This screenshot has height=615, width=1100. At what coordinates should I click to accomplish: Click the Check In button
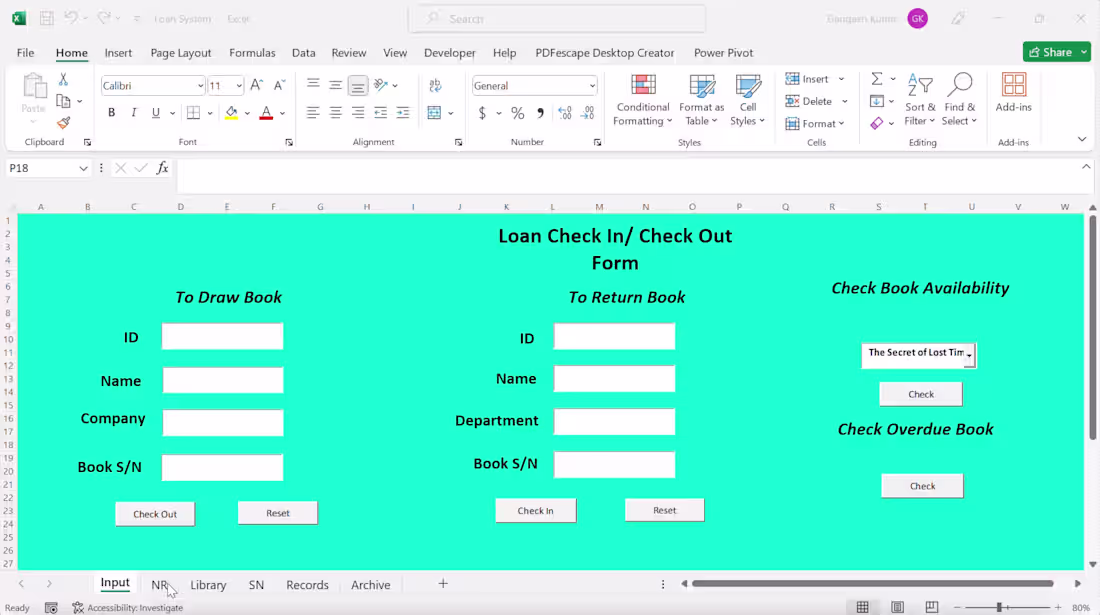coord(536,510)
